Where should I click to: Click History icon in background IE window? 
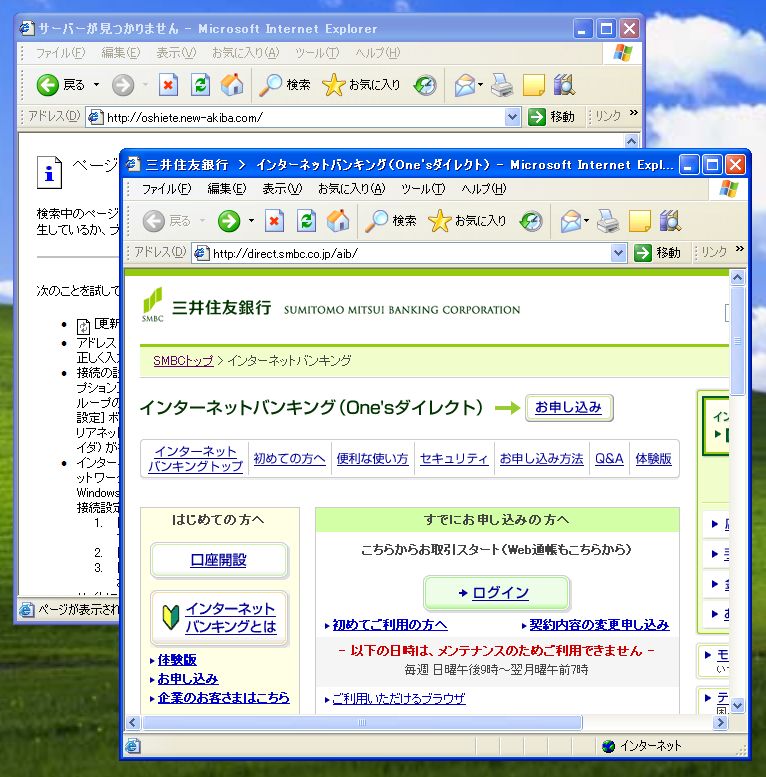(425, 85)
